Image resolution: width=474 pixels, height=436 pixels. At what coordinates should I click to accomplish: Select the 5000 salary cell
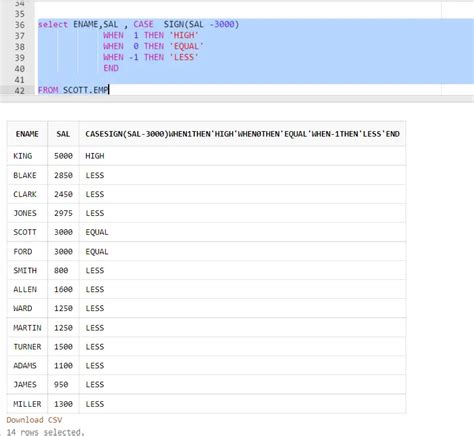tap(63, 156)
